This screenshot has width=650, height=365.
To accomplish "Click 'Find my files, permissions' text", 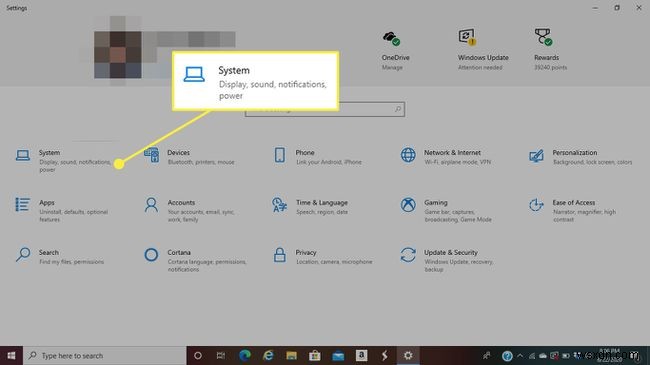I will (71, 262).
